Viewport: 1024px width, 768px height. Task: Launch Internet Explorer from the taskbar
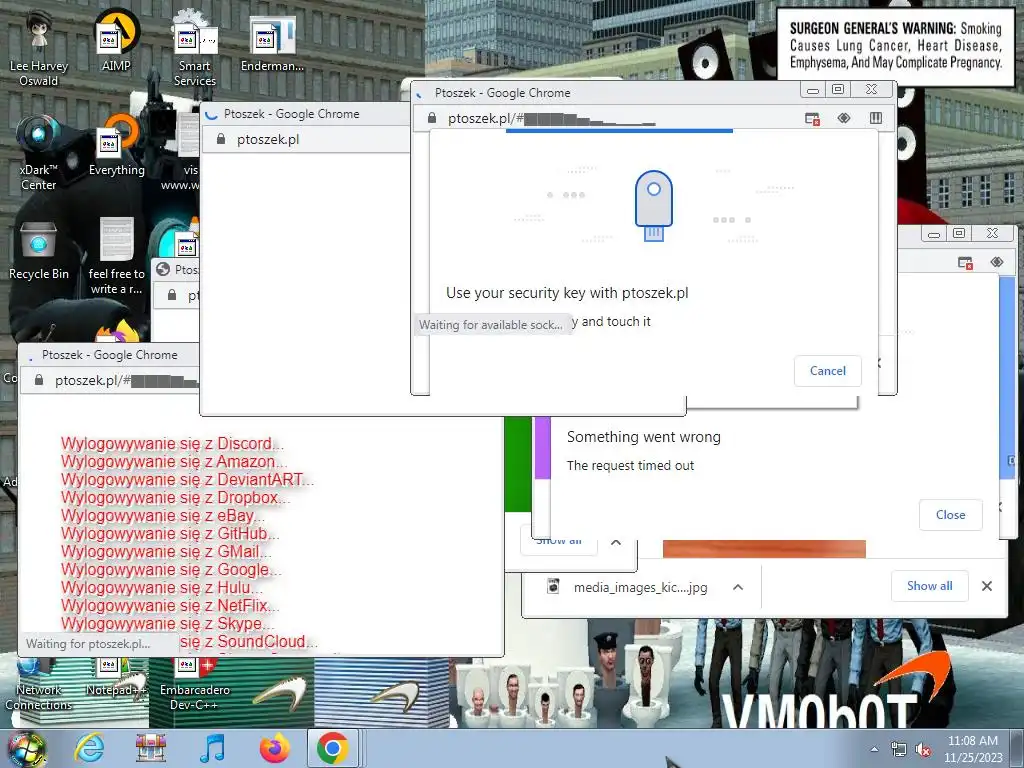[89, 748]
